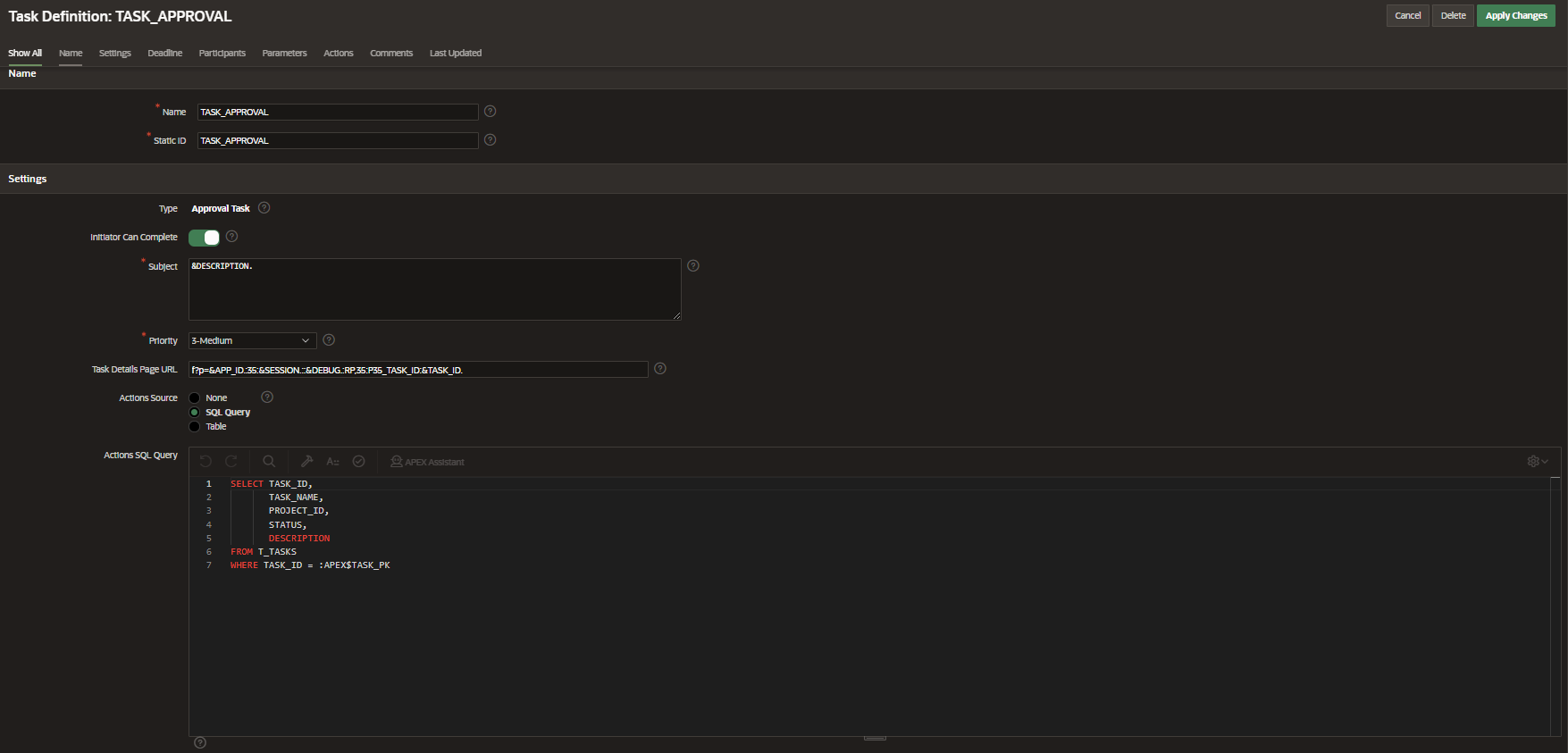
Task: Switch to the Name tab
Action: (71, 54)
